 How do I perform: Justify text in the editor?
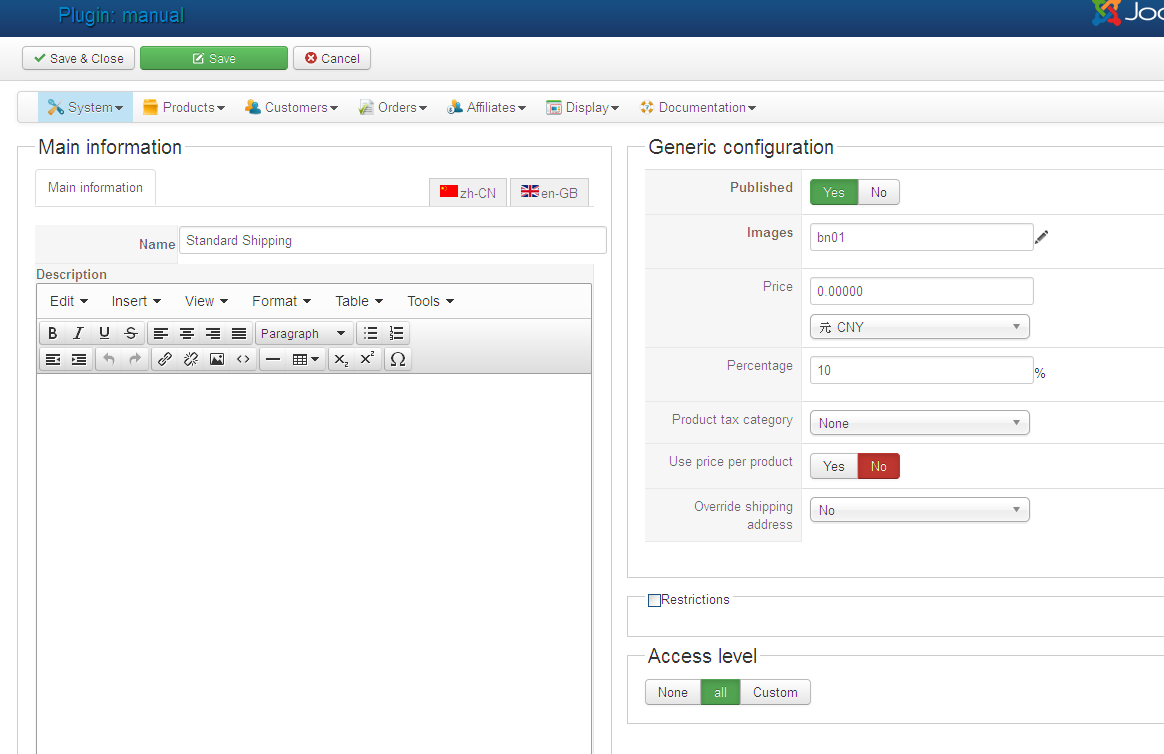click(x=239, y=333)
